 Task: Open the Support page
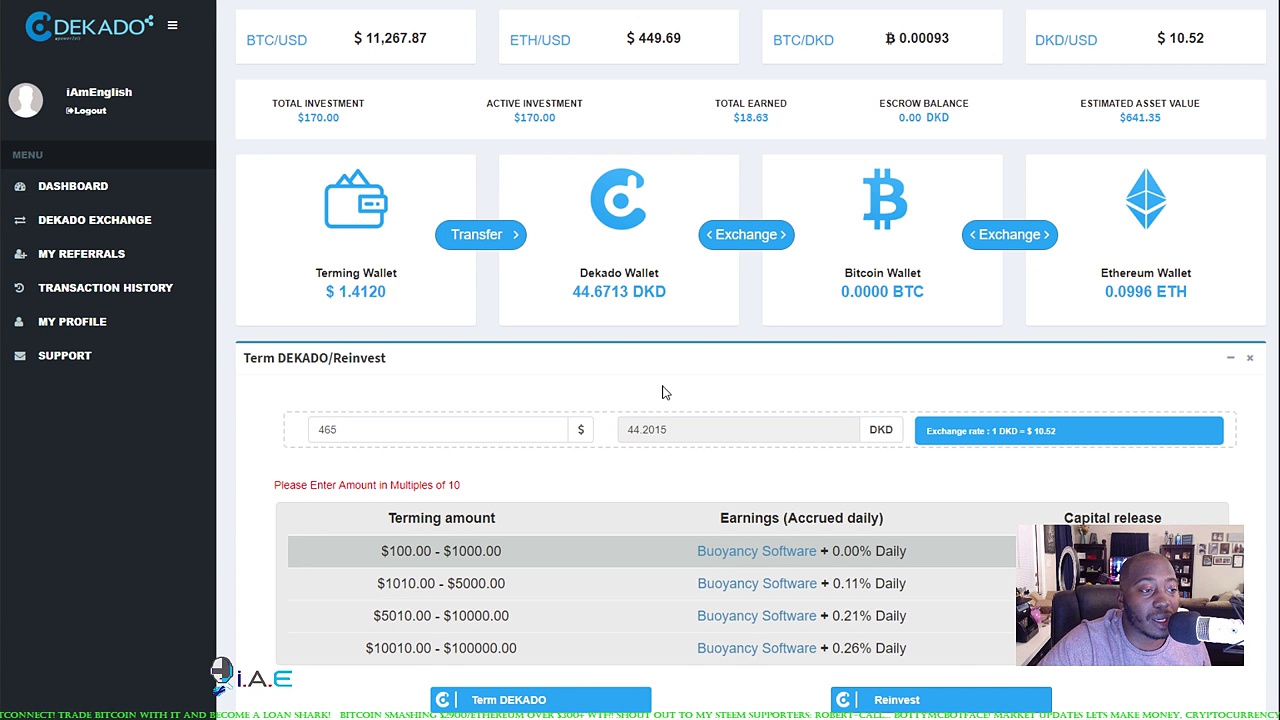tap(64, 356)
